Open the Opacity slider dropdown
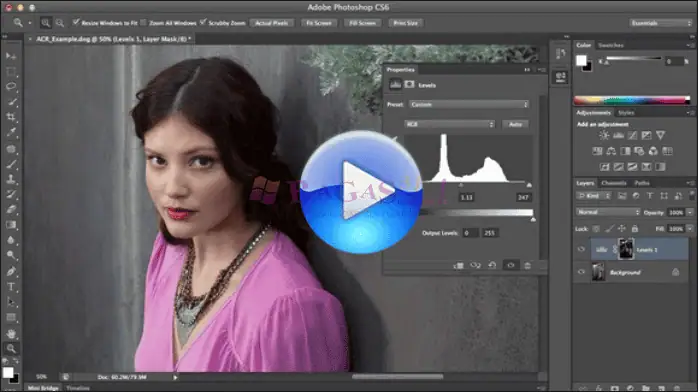The image size is (698, 392). tap(690, 213)
